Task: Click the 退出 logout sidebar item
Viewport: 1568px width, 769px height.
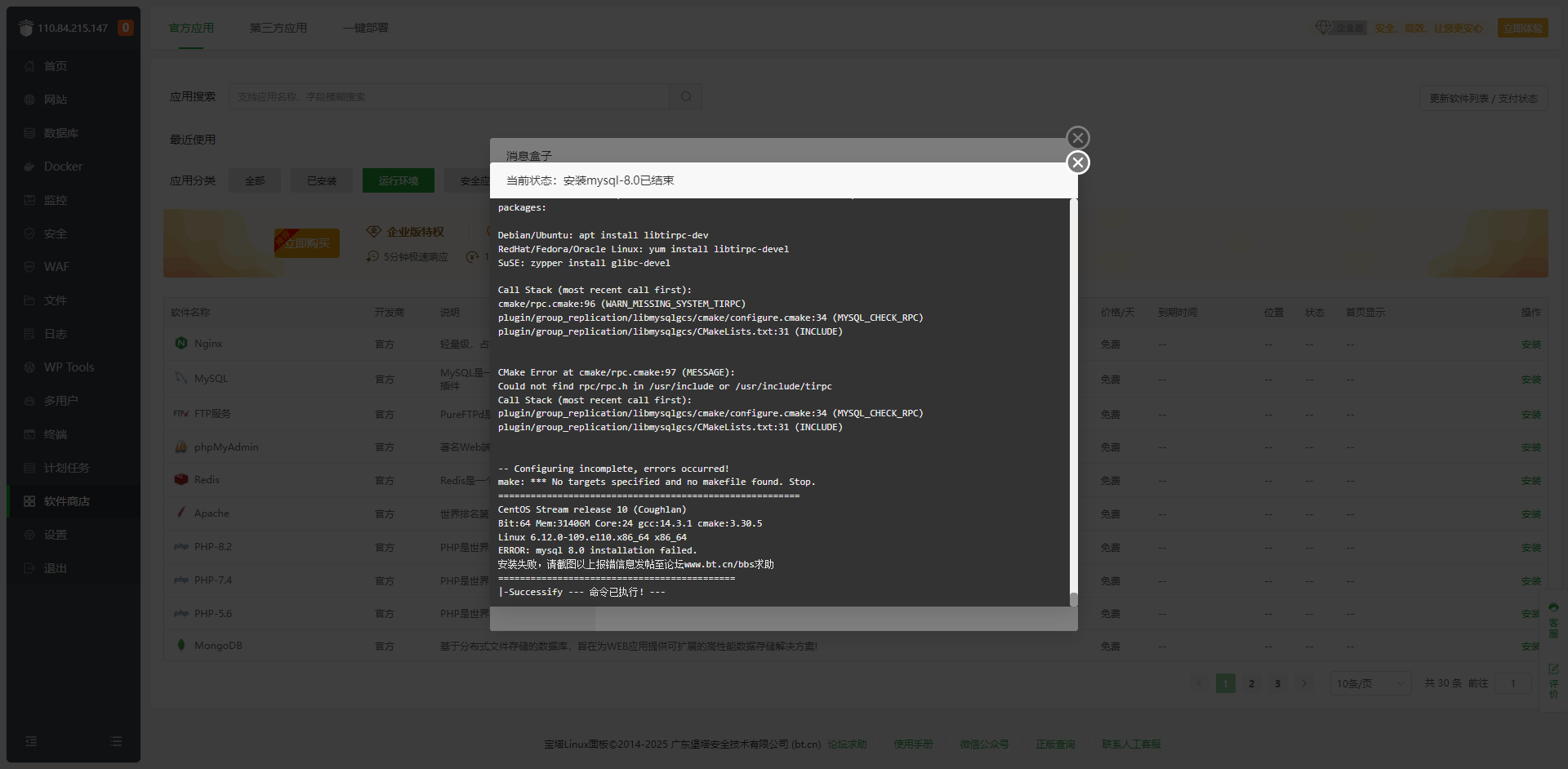Action: point(73,568)
